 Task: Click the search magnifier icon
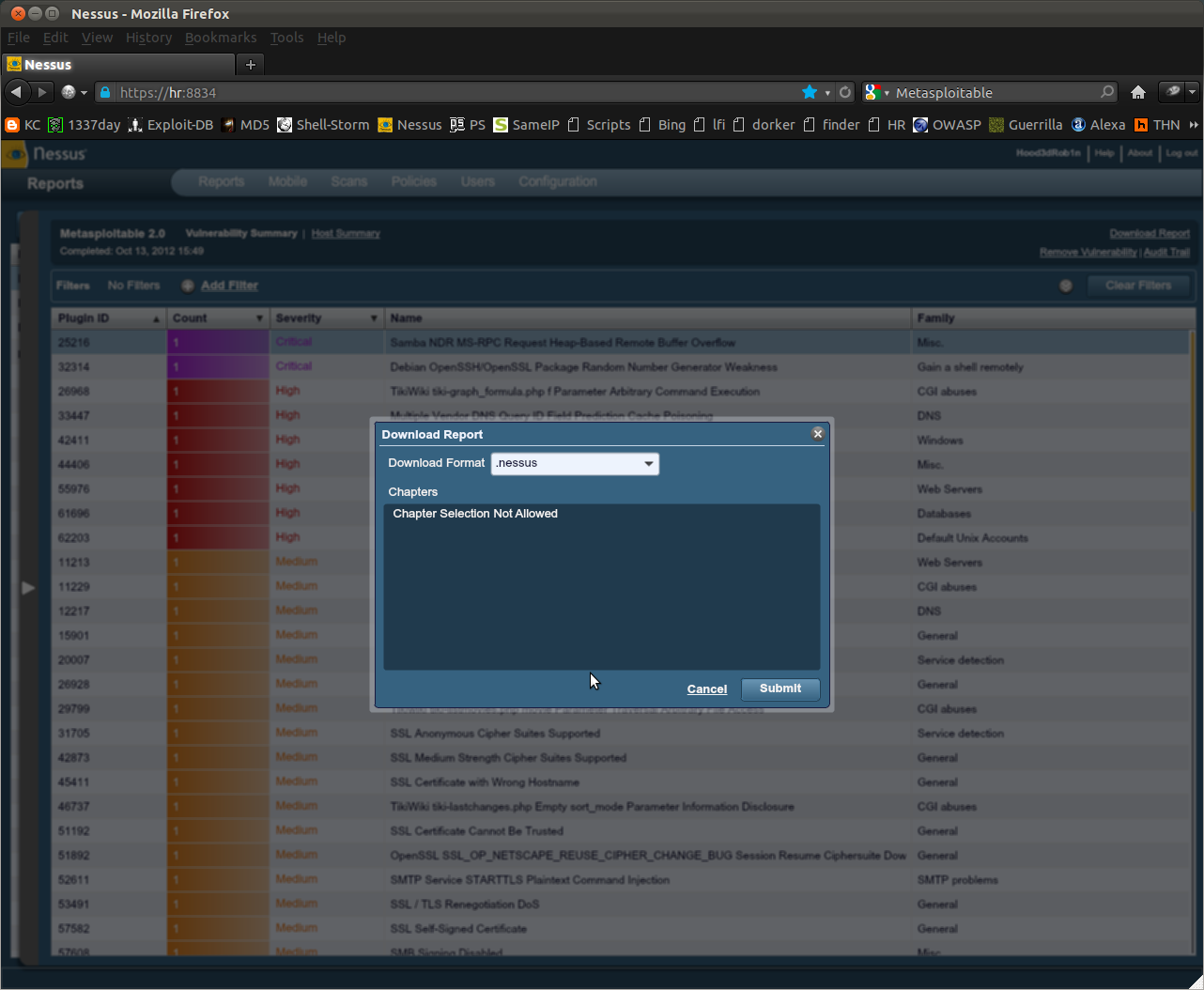1107,92
